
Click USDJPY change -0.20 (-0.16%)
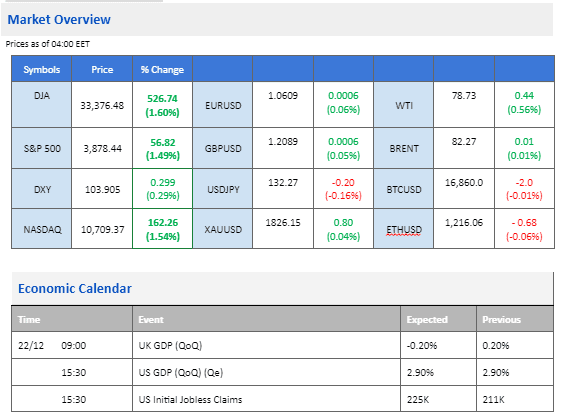click(343, 189)
